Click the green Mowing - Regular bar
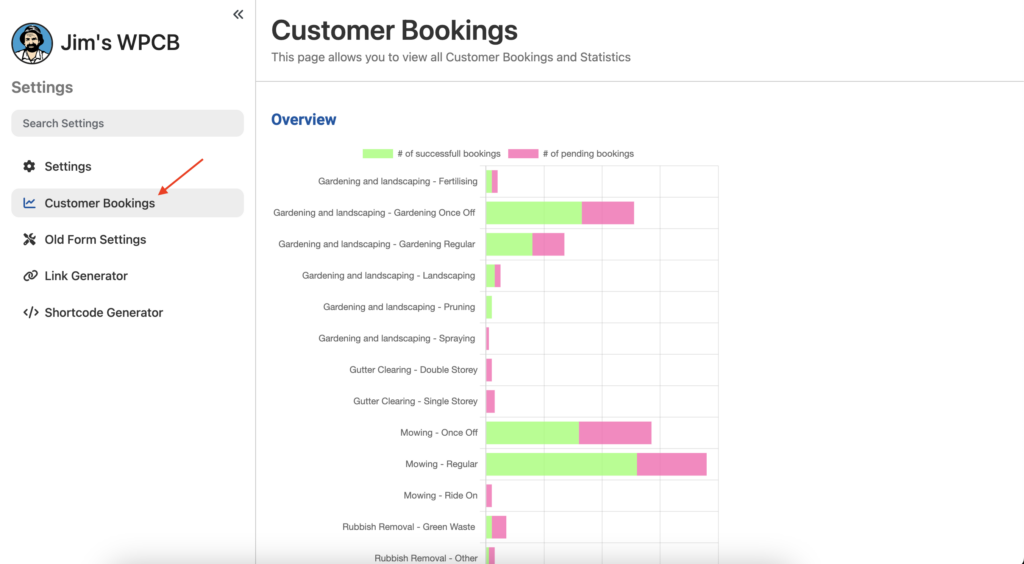 [560, 464]
